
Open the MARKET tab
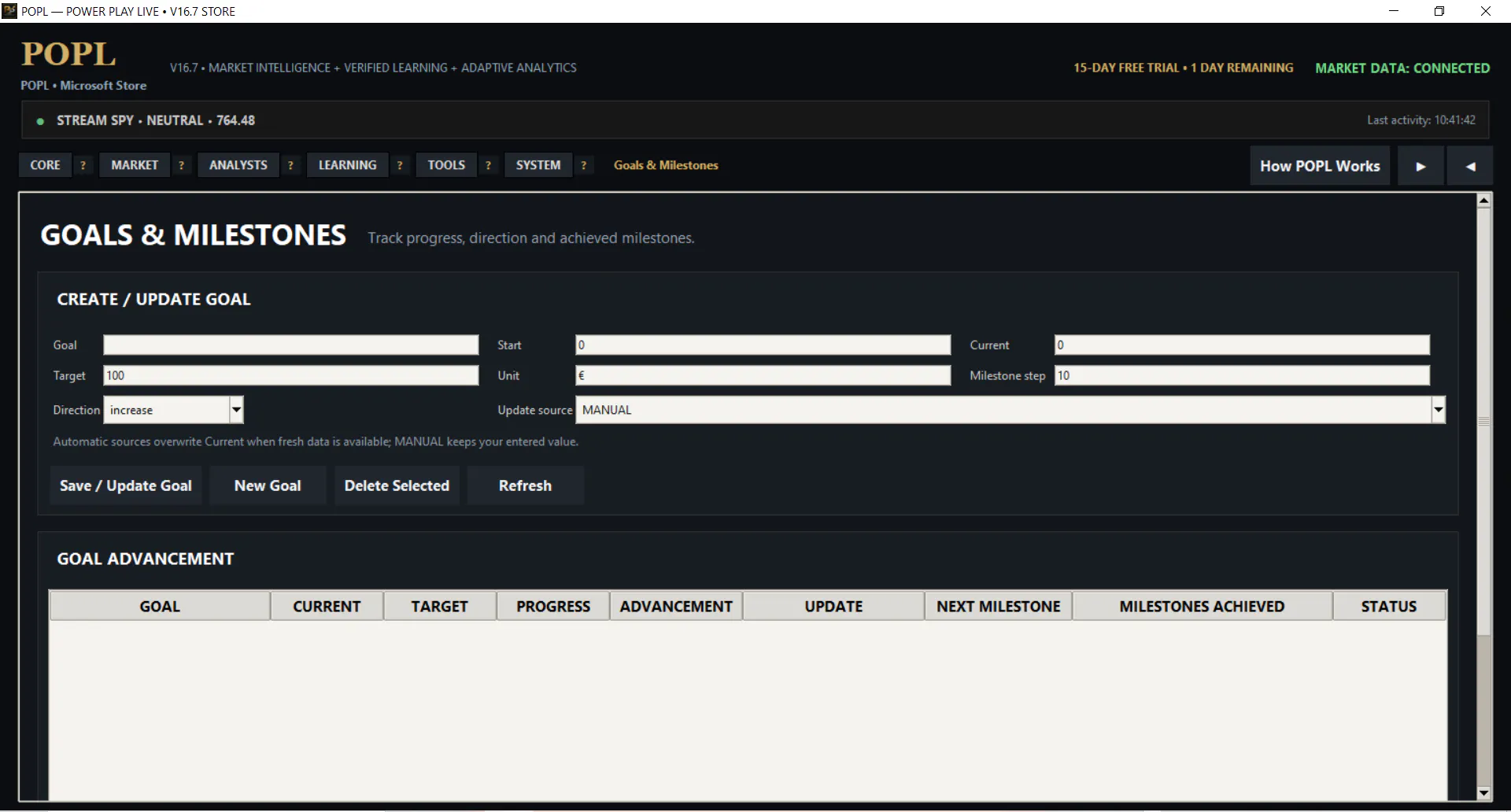coord(135,165)
